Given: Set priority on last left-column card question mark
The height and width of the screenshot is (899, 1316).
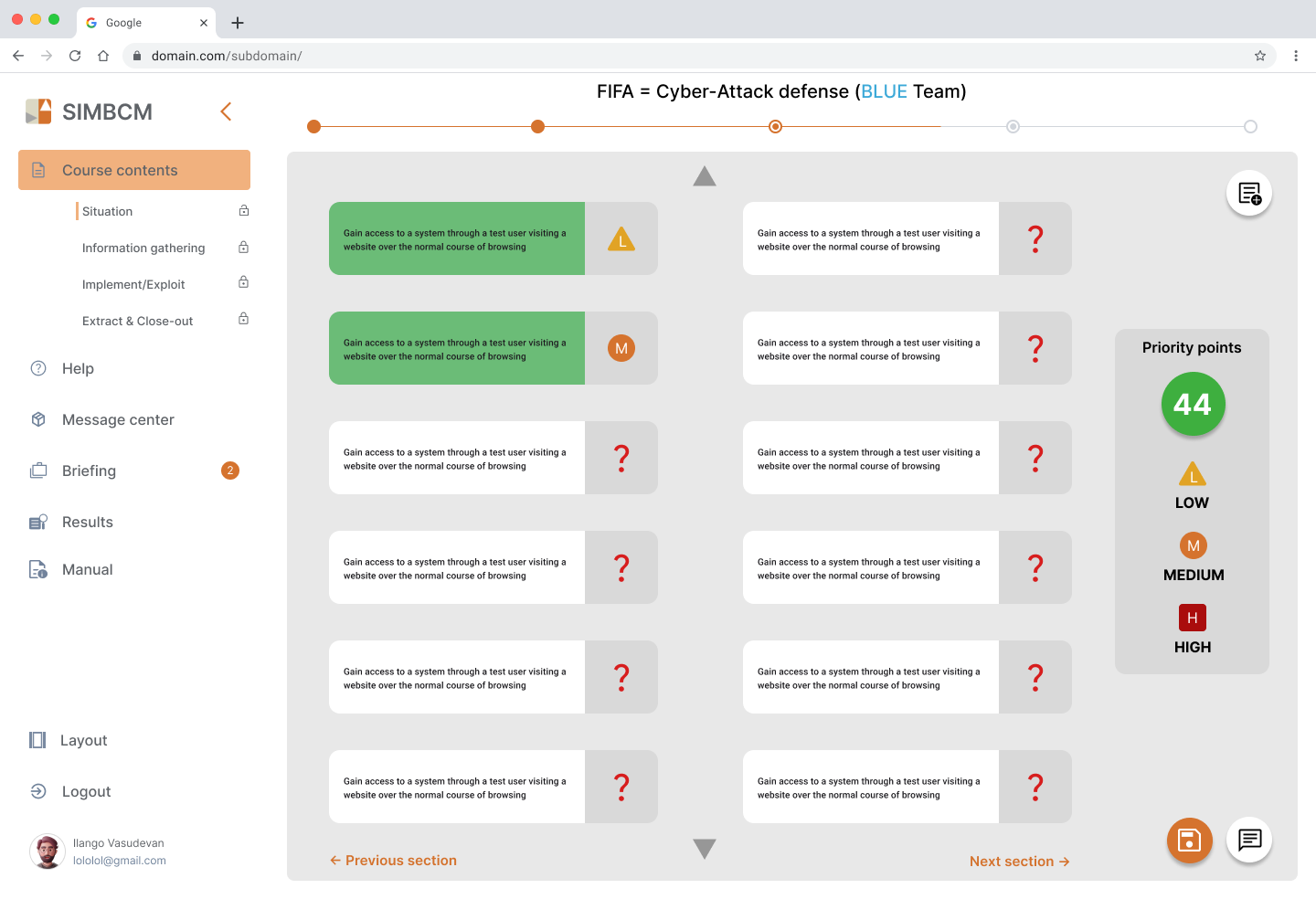Looking at the screenshot, I should tap(621, 787).
